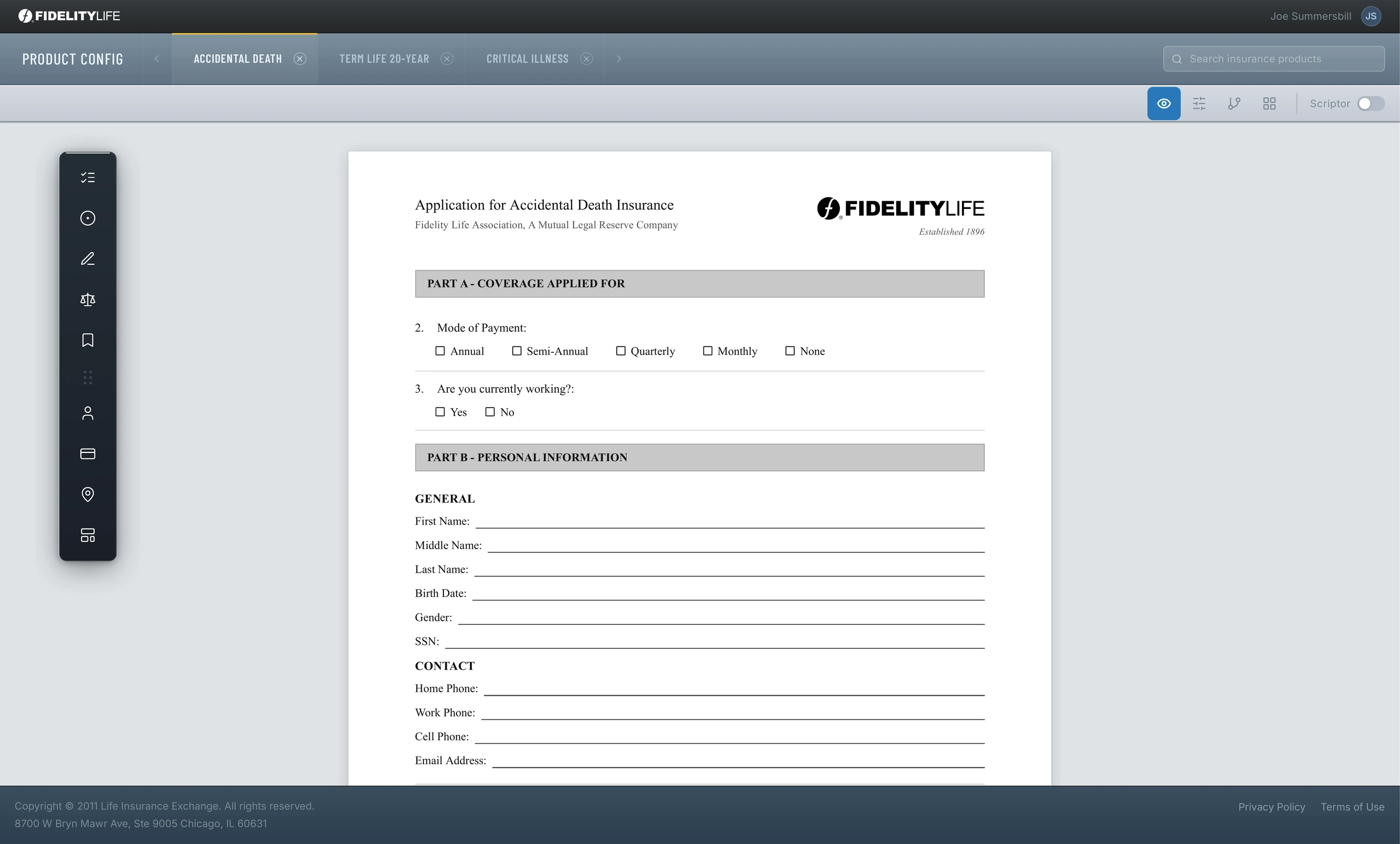1400x844 pixels.
Task: Toggle the Scriptor switch
Action: [x=1370, y=103]
